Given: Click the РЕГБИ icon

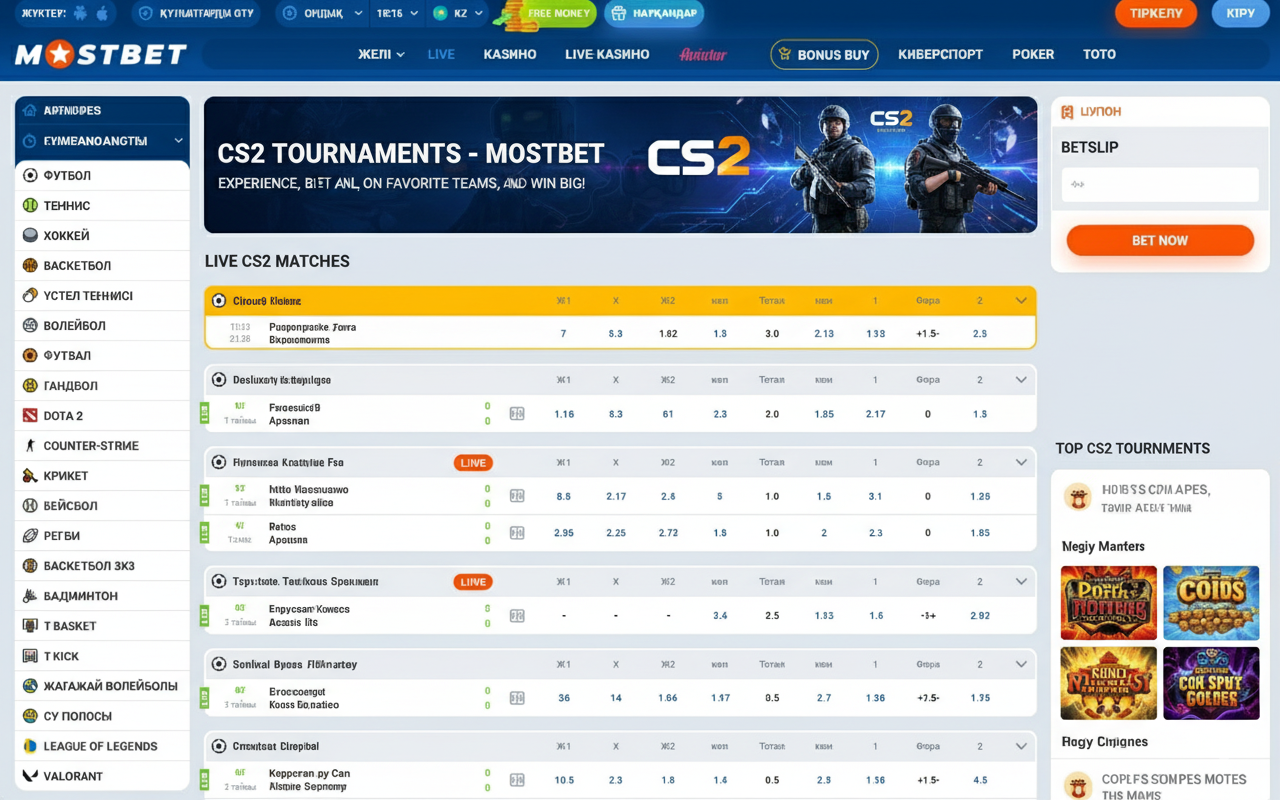Looking at the screenshot, I should coord(30,535).
